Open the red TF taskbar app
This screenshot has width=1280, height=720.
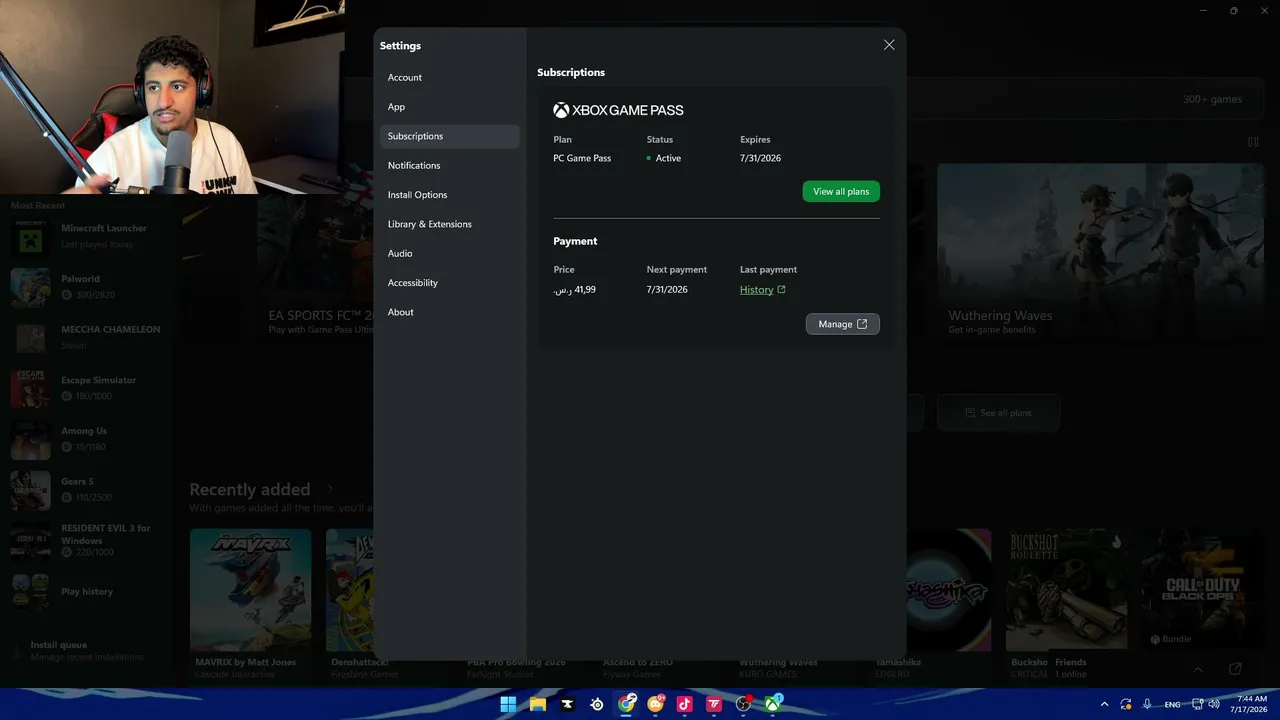click(715, 704)
